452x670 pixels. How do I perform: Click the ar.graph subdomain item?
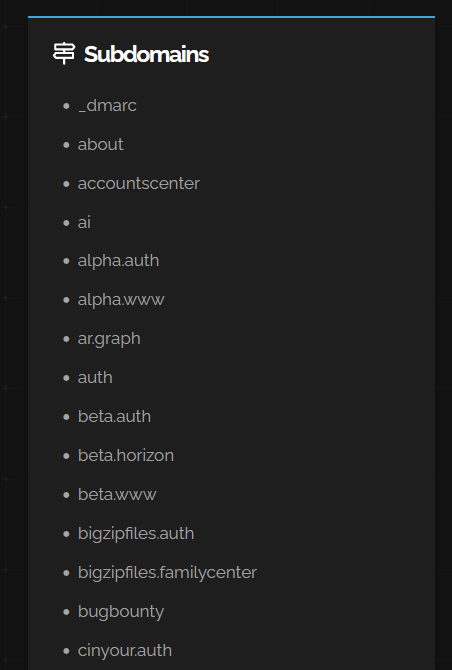pyautogui.click(x=109, y=339)
